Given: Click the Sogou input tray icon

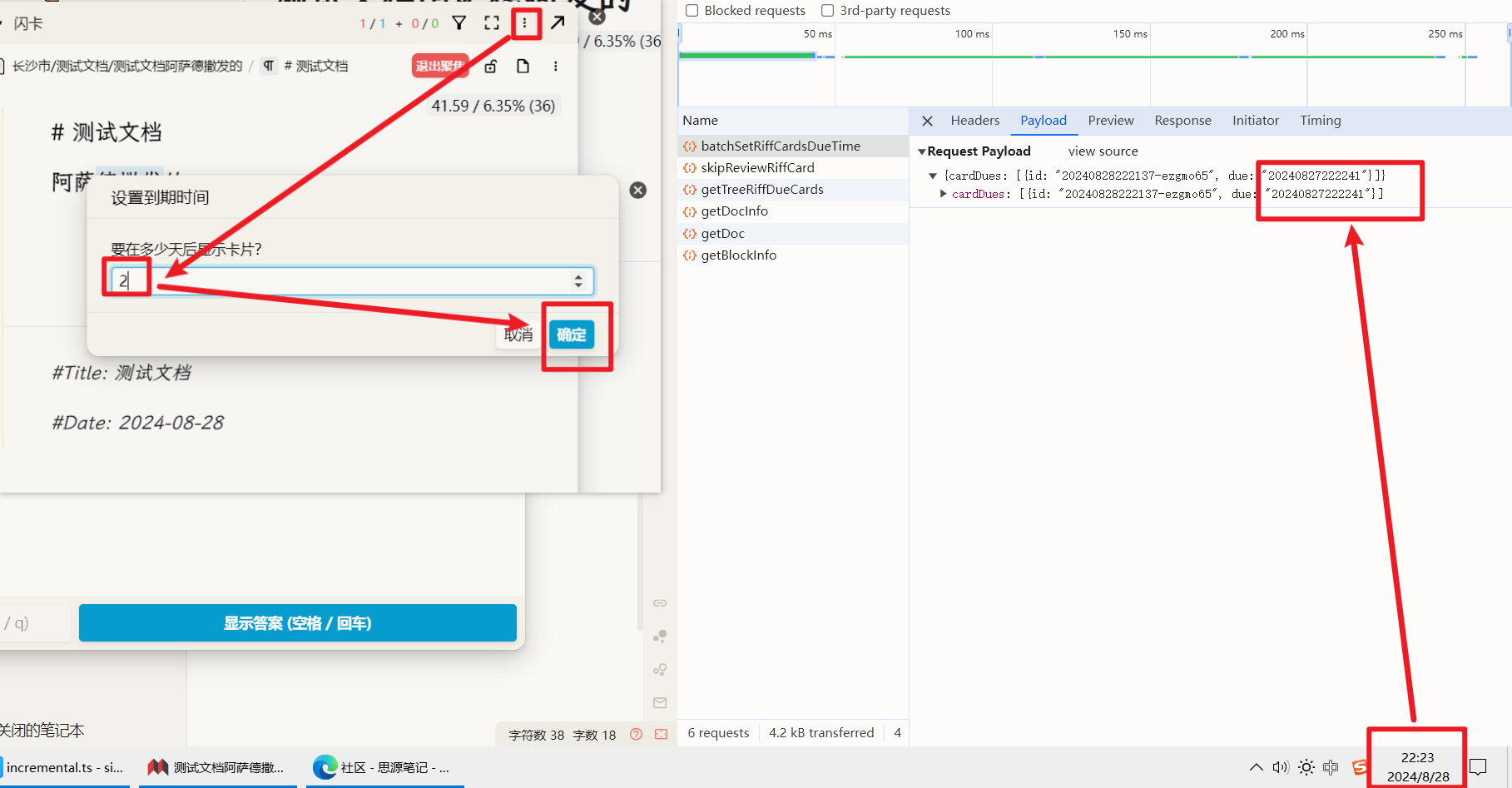Looking at the screenshot, I should click(1360, 767).
